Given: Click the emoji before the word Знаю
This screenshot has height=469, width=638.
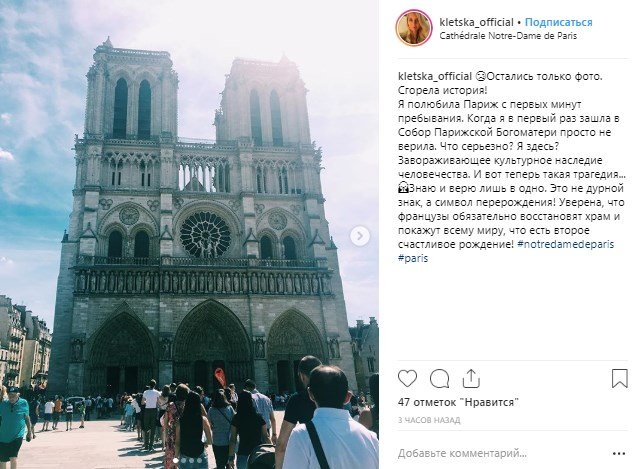Looking at the screenshot, I should pos(403,188).
